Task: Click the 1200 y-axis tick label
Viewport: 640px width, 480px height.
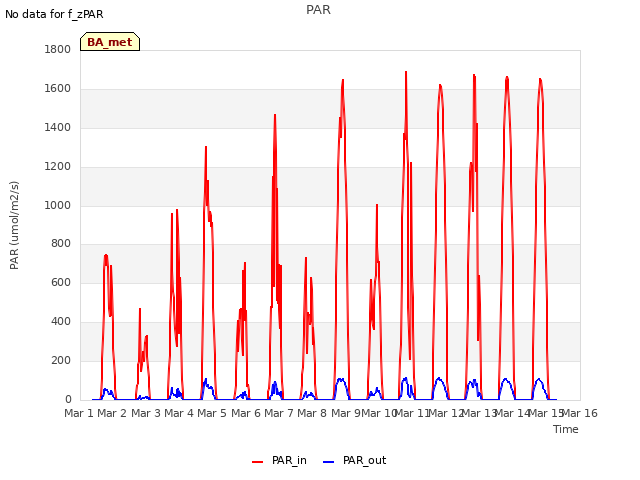Action: click(x=58, y=166)
